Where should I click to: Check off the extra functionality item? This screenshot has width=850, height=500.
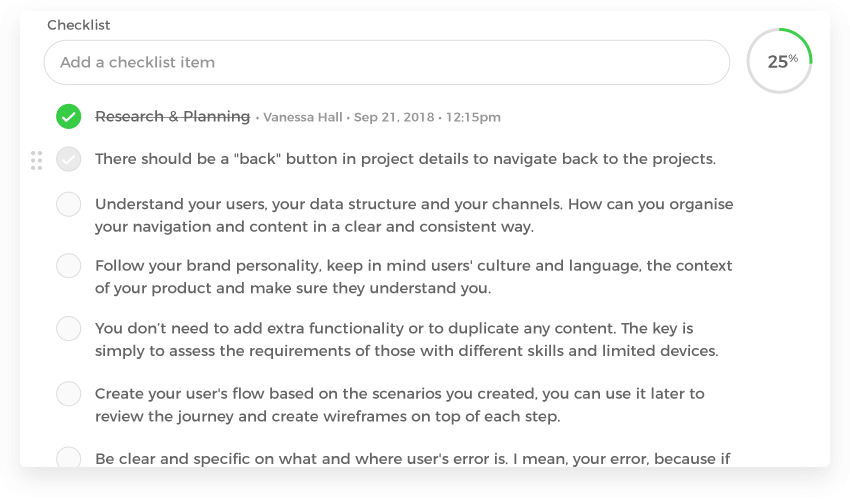(68, 328)
